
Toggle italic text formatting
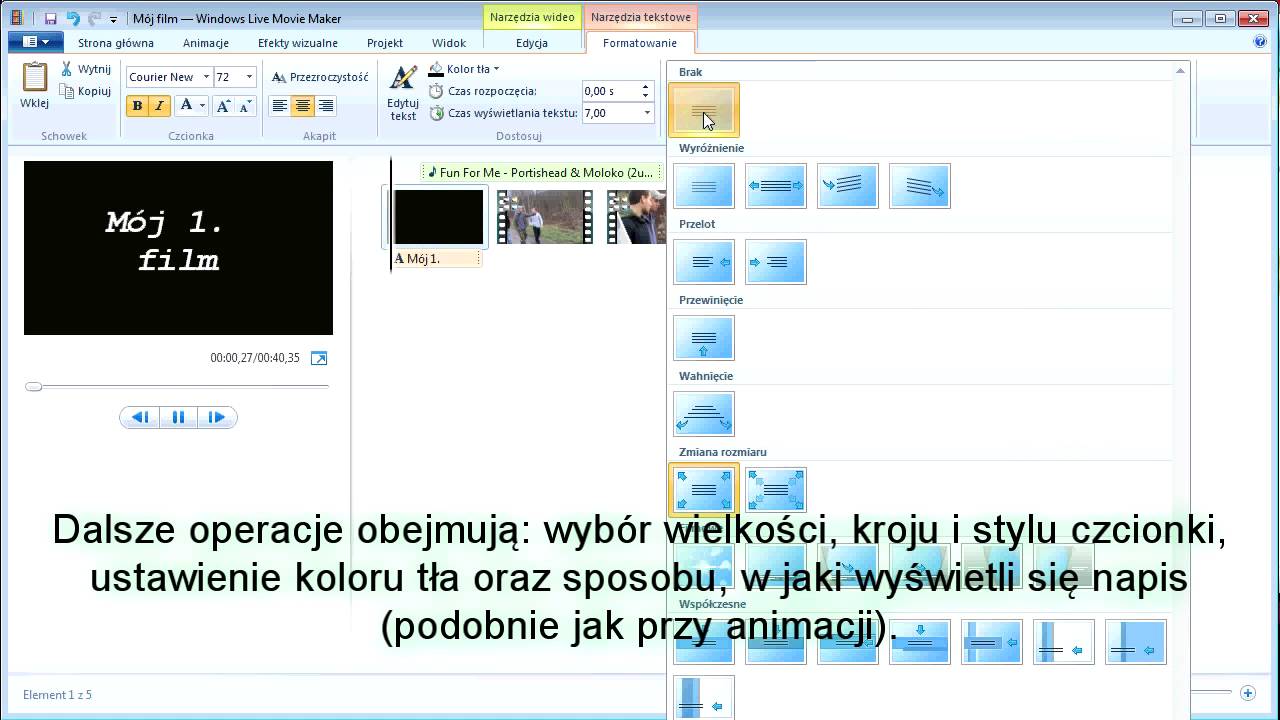coord(159,106)
